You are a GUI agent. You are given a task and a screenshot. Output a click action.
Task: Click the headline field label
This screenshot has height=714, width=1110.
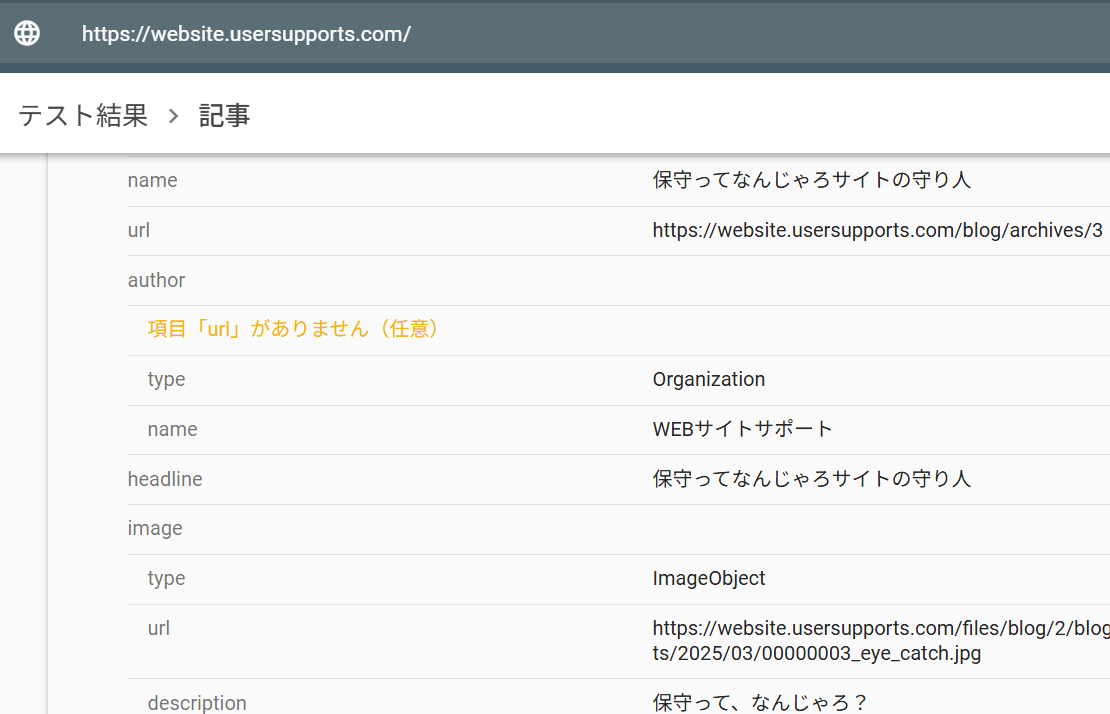(x=165, y=479)
